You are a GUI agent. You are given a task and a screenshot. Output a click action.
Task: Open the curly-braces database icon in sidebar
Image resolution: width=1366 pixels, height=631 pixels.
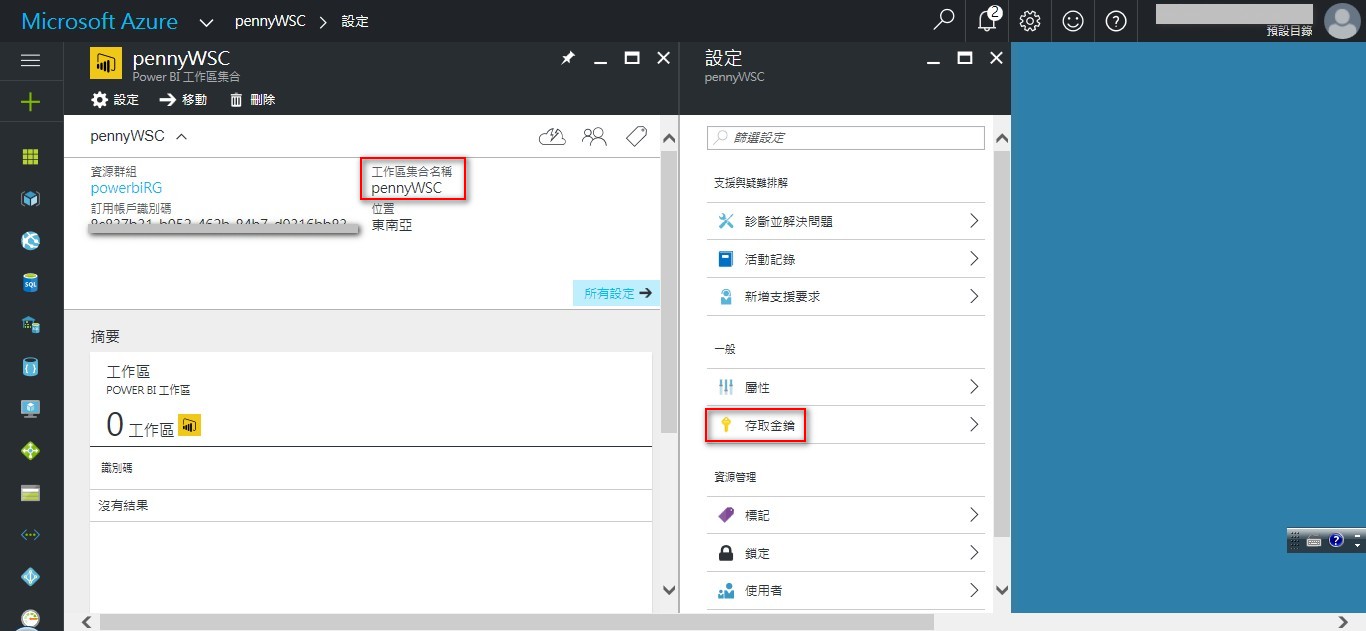(x=30, y=367)
